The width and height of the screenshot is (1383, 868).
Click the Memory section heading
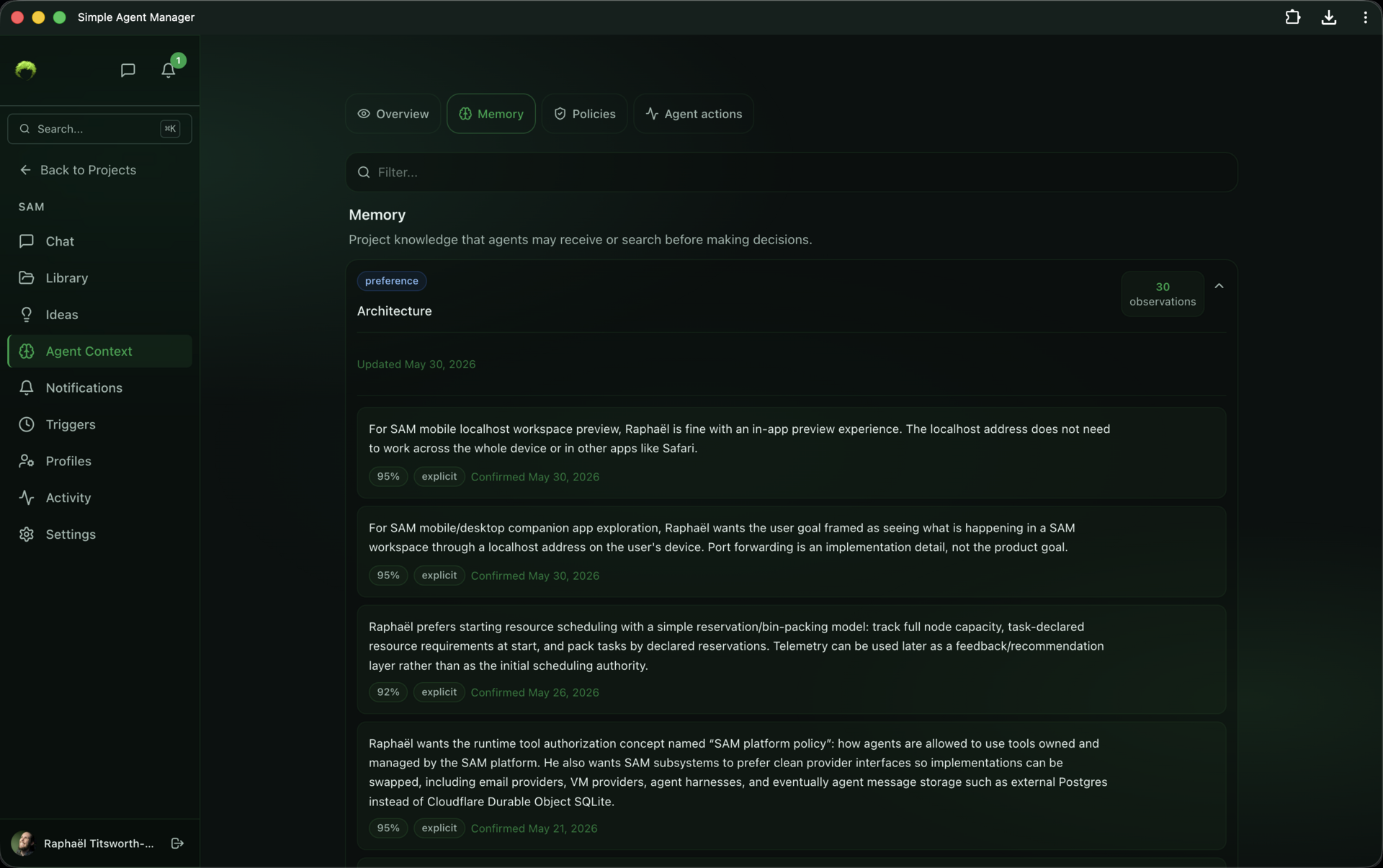click(x=377, y=215)
